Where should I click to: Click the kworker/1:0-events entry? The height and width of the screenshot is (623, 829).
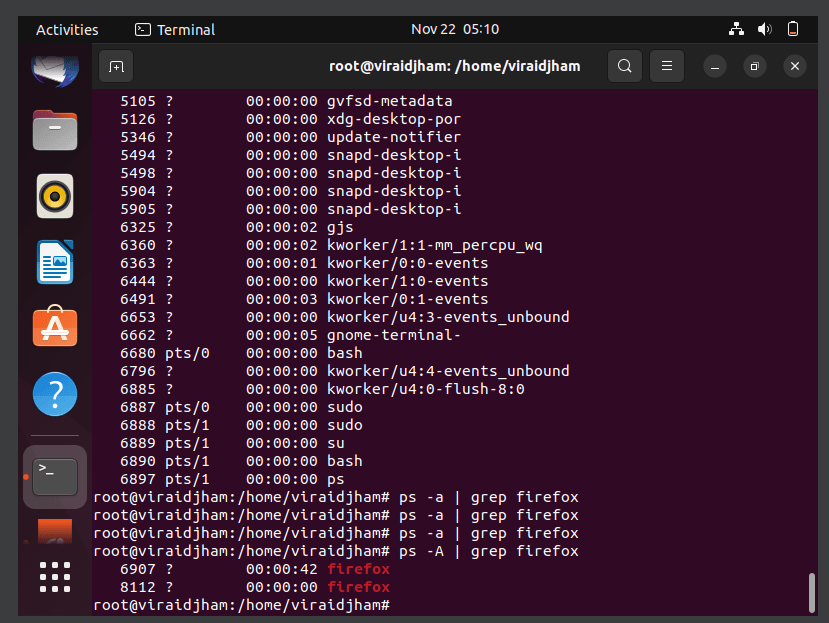coord(408,281)
